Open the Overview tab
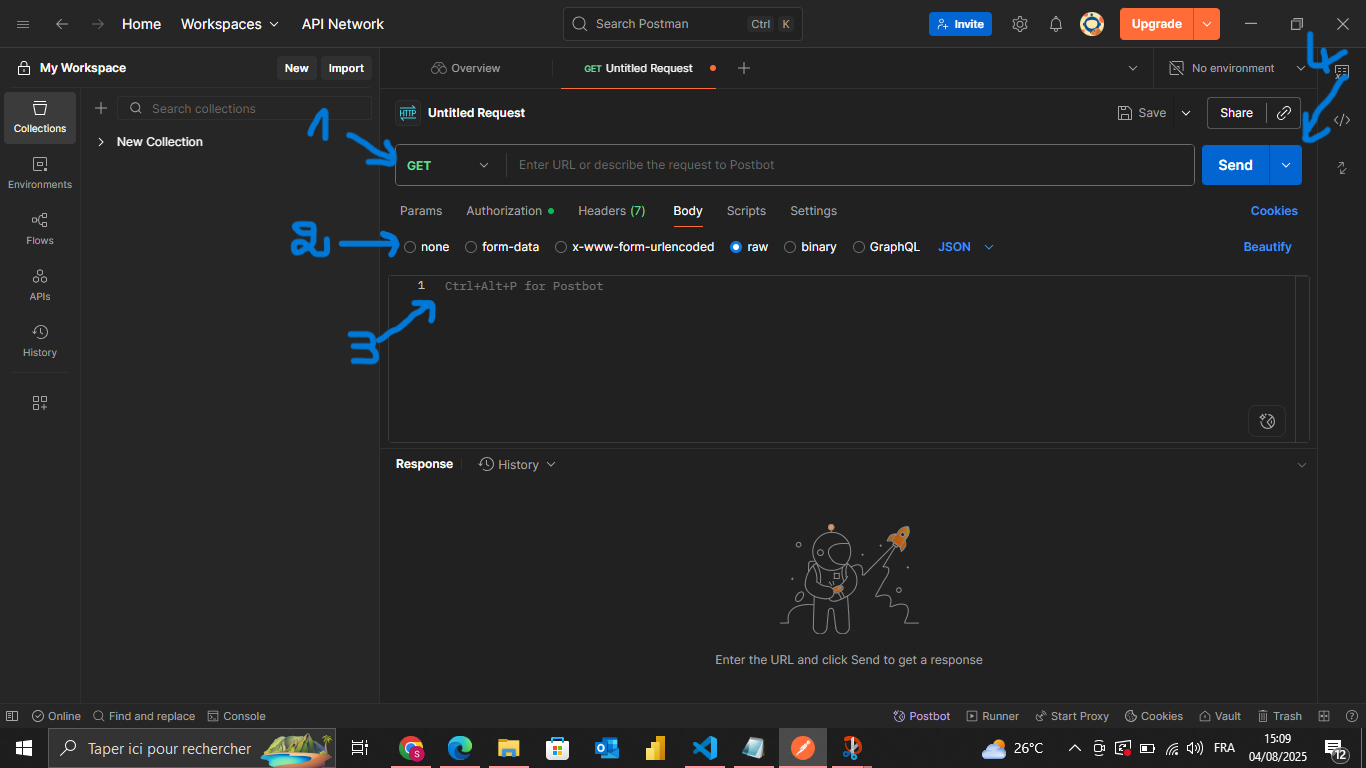 466,68
